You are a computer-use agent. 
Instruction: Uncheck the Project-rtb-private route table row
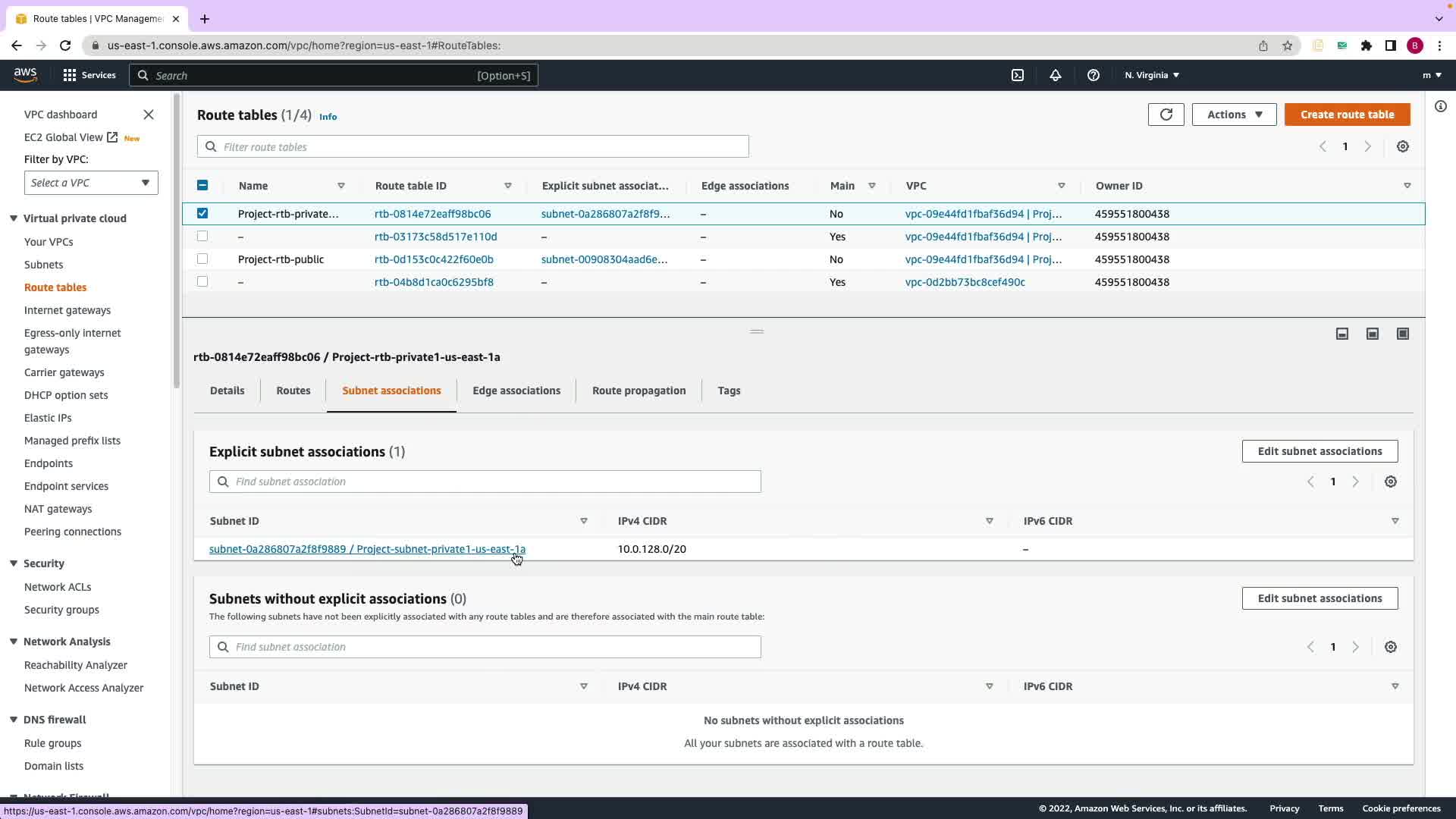202,213
